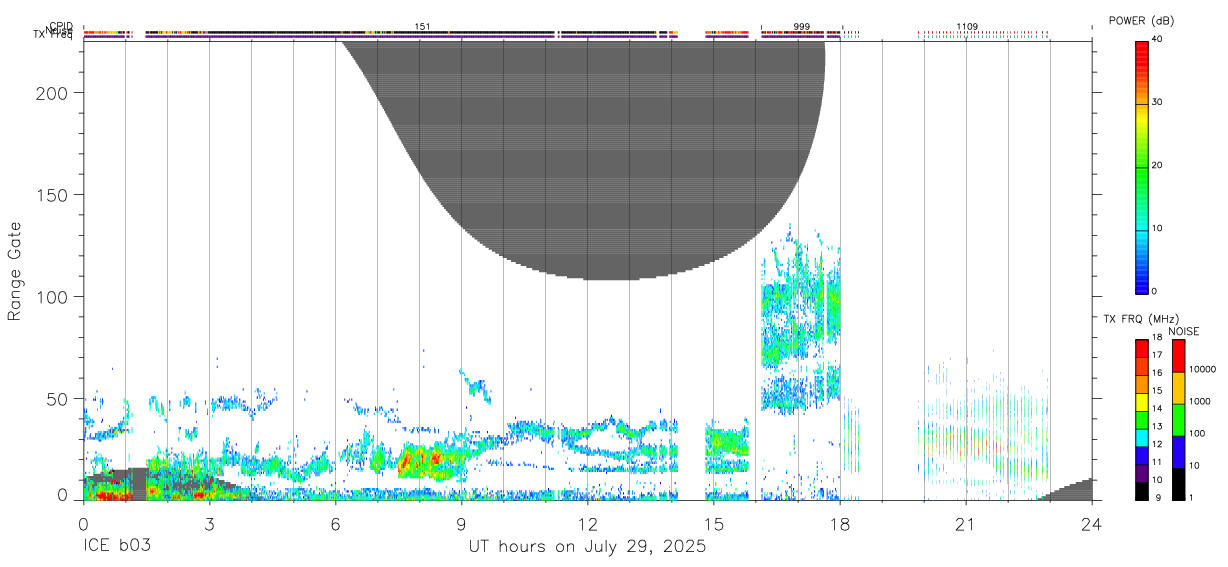
Task: Click the power colorbar gradient strip
Action: (1141, 167)
